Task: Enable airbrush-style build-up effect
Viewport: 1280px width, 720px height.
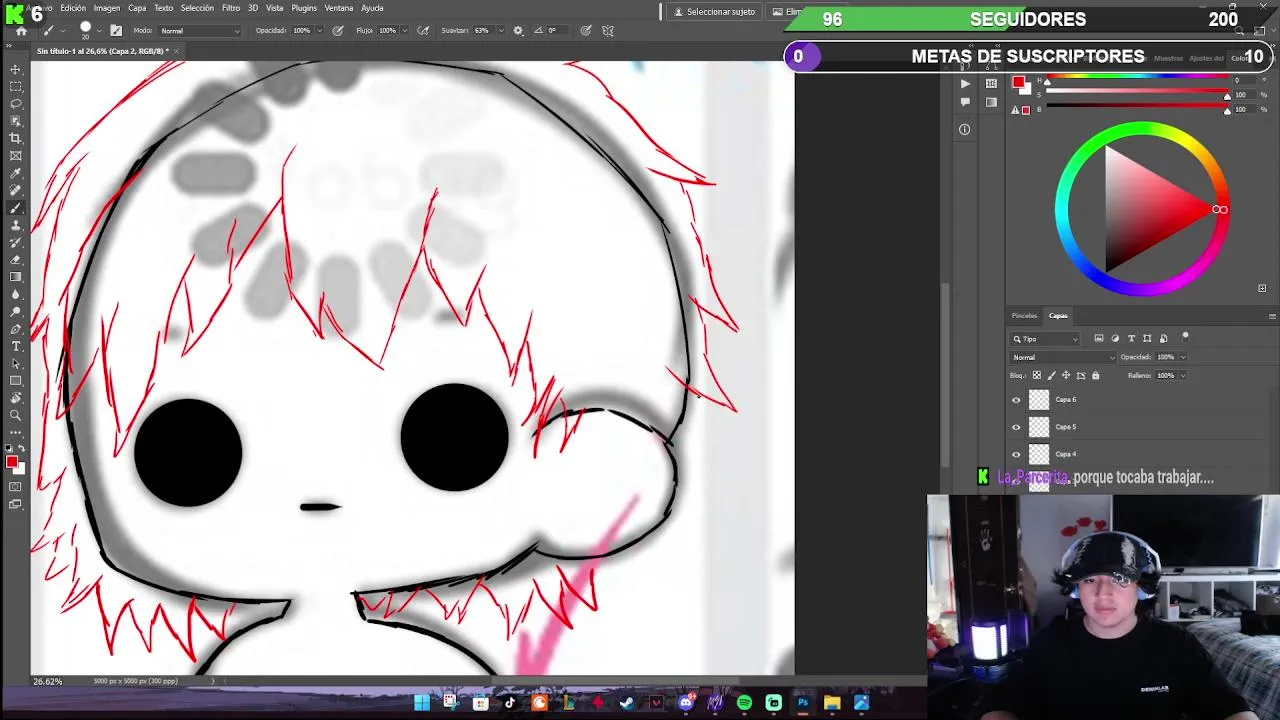Action: point(423,31)
